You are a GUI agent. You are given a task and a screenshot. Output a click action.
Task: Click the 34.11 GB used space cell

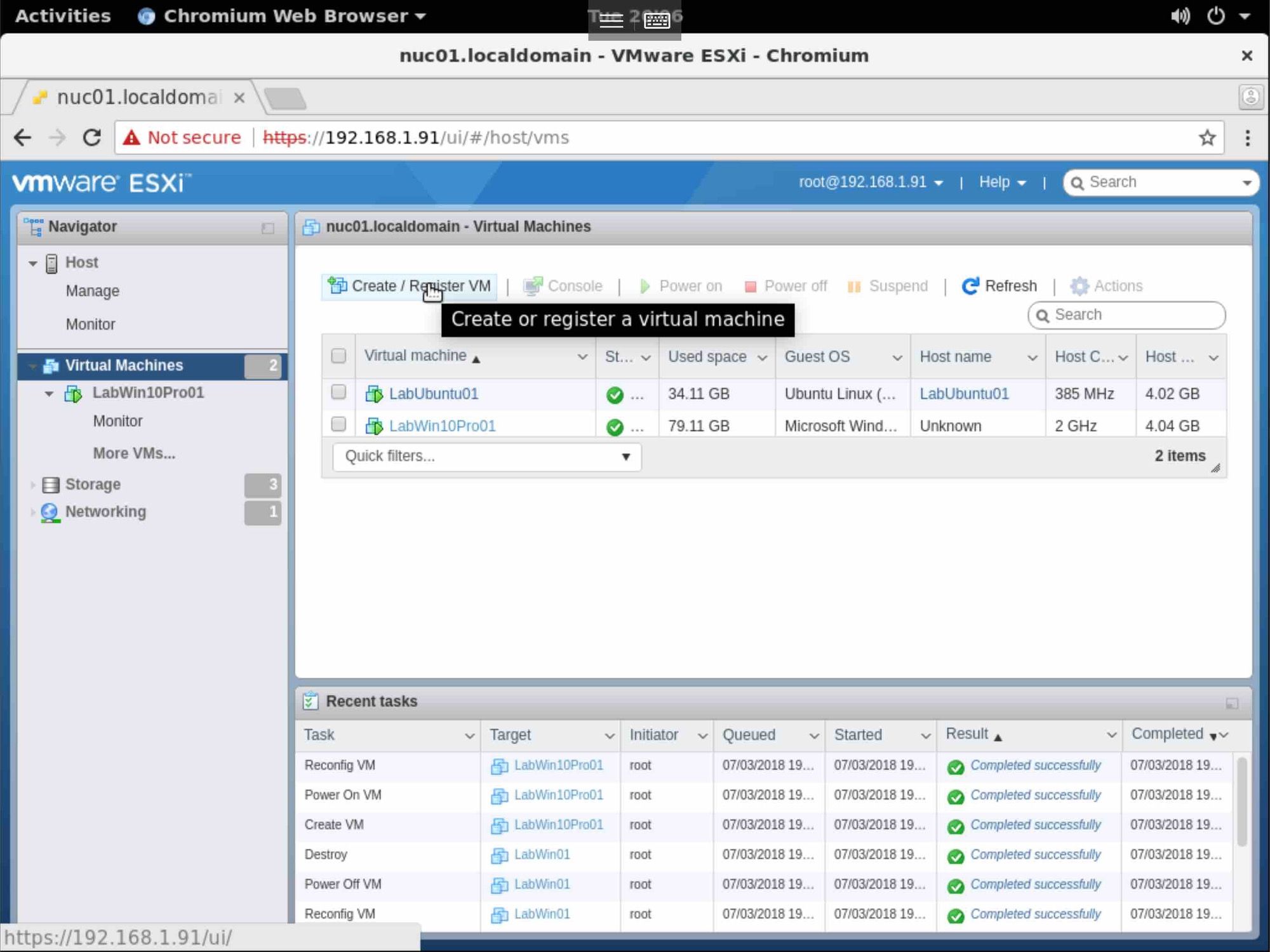tap(698, 394)
